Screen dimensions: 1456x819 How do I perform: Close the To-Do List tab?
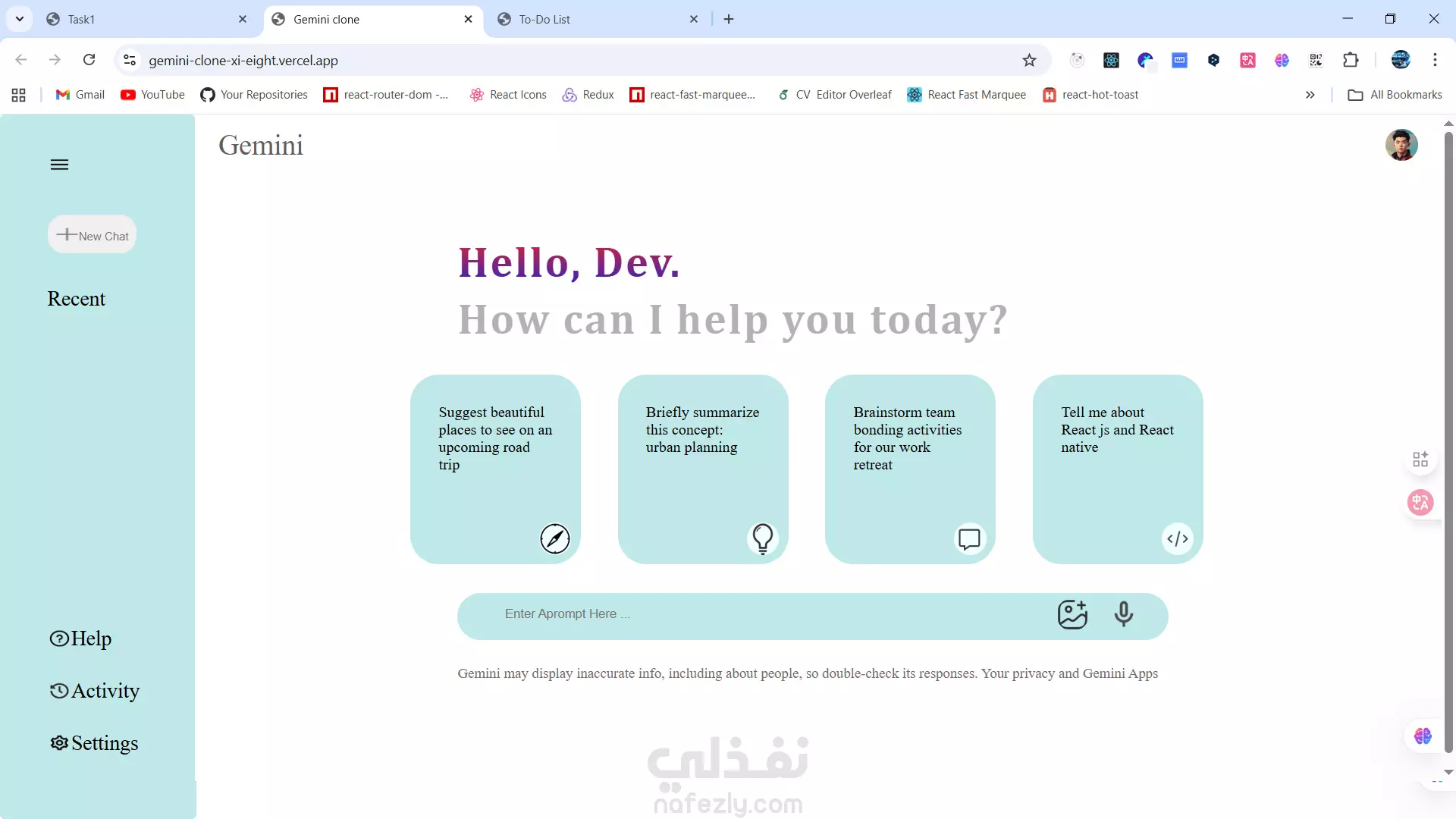[694, 19]
